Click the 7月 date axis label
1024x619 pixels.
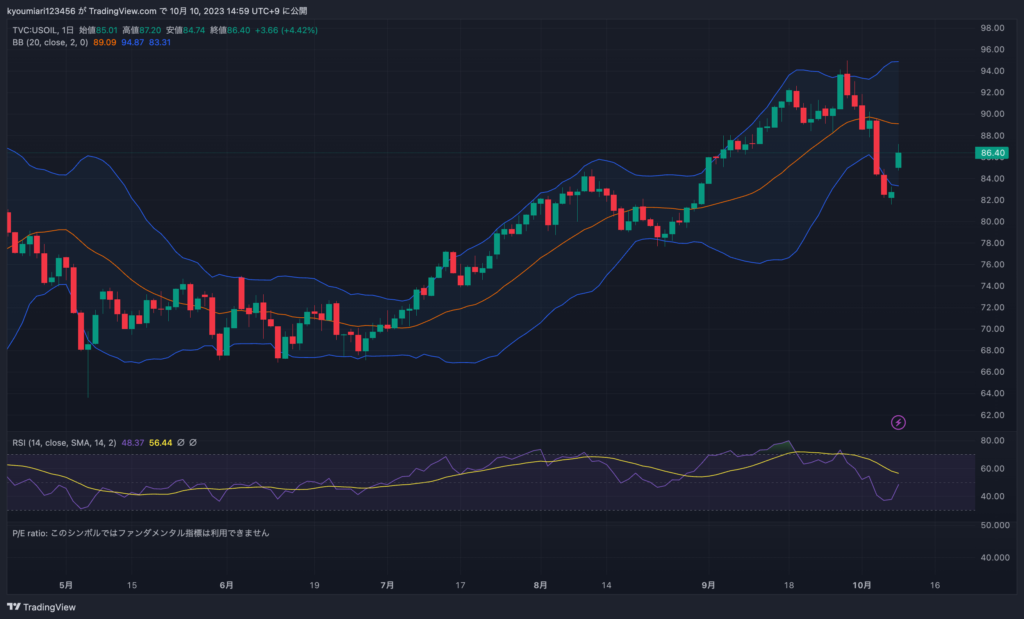click(387, 585)
